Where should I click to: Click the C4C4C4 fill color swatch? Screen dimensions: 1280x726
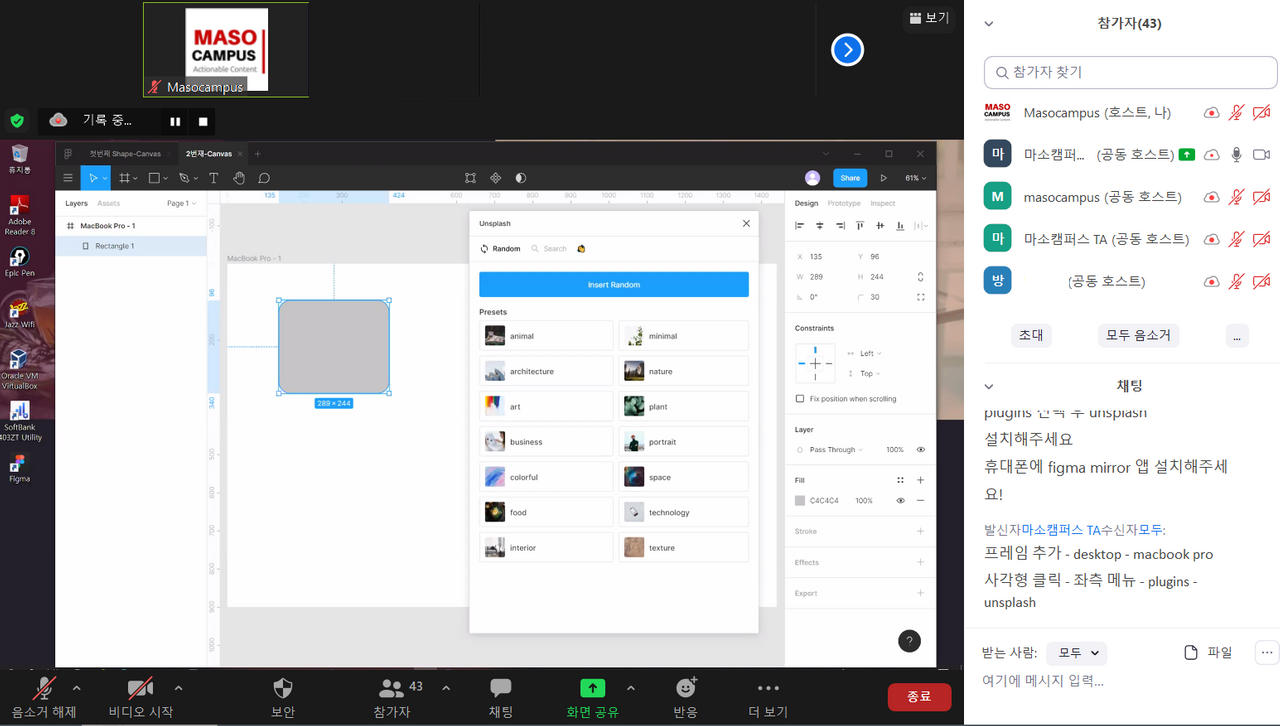point(800,501)
